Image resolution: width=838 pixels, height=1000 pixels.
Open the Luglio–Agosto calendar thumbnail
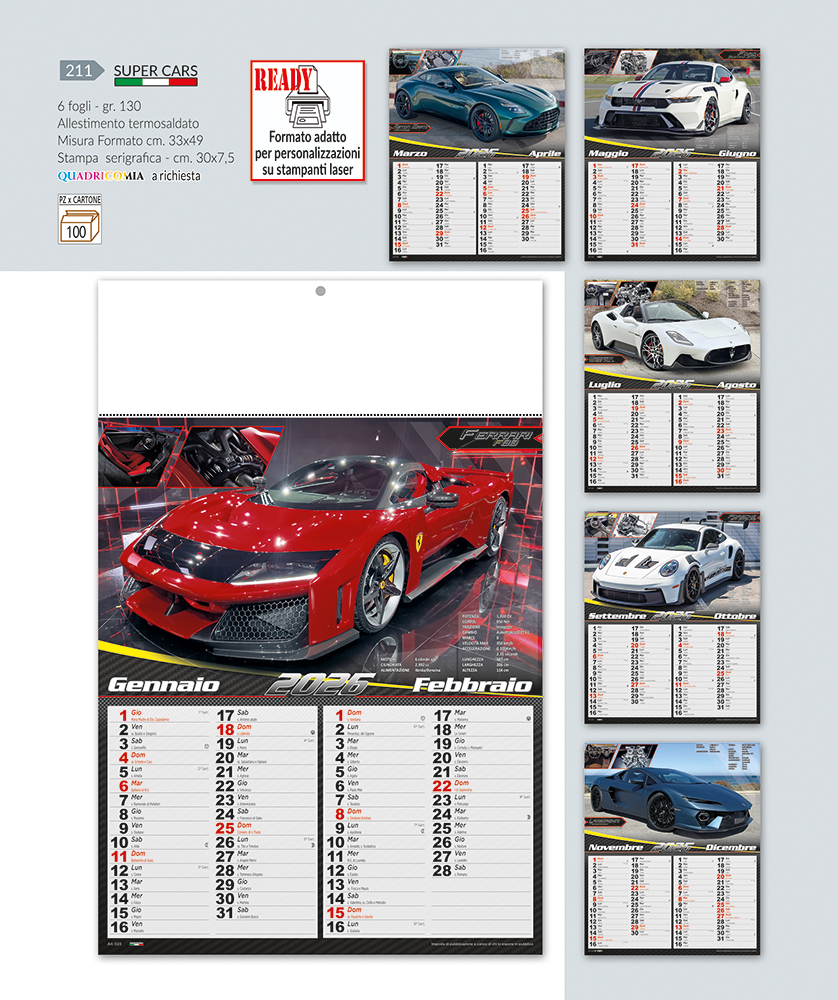[671, 385]
